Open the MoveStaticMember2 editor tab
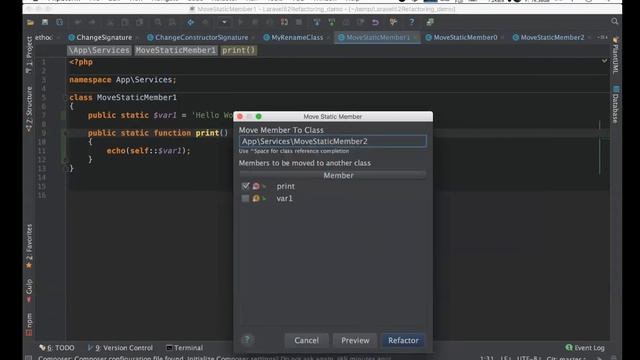 (x=549, y=37)
